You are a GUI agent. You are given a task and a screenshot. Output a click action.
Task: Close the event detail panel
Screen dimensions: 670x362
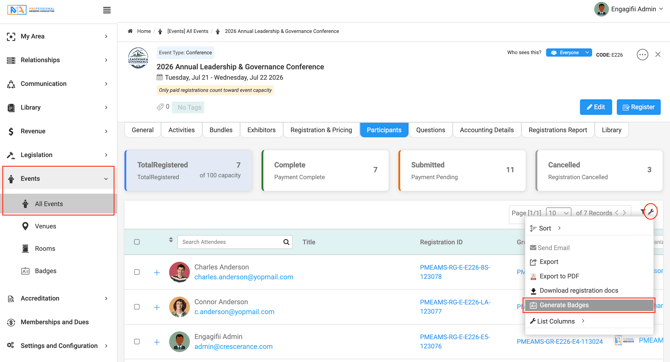tap(658, 54)
